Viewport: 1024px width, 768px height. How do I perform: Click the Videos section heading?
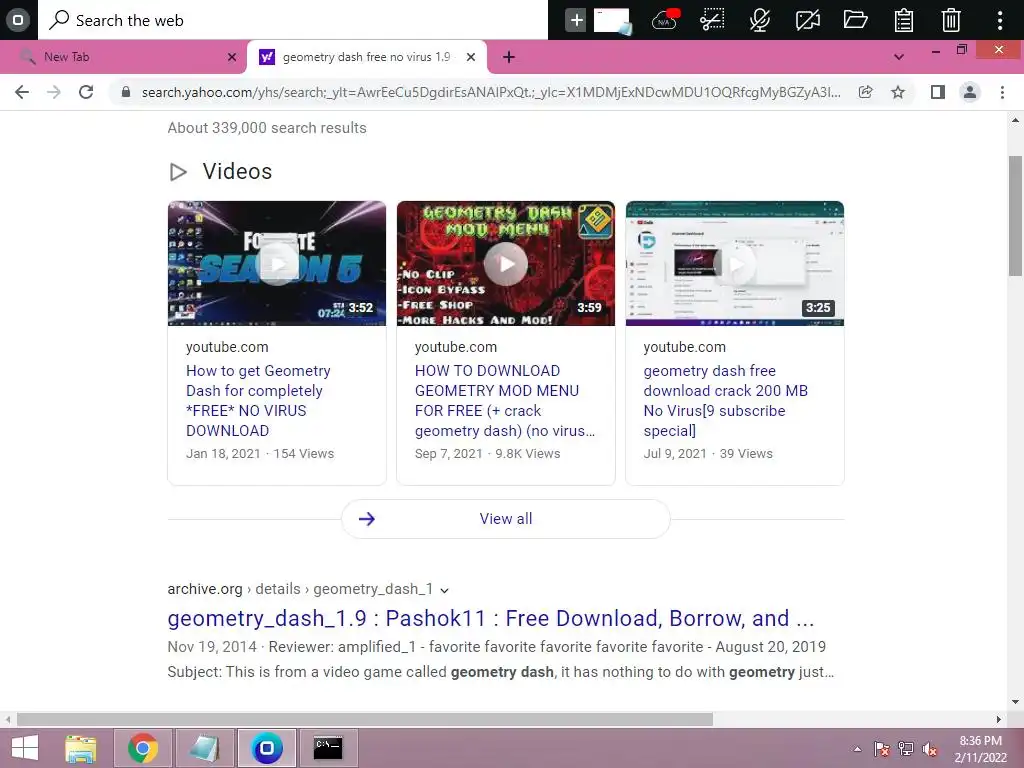pyautogui.click(x=237, y=171)
